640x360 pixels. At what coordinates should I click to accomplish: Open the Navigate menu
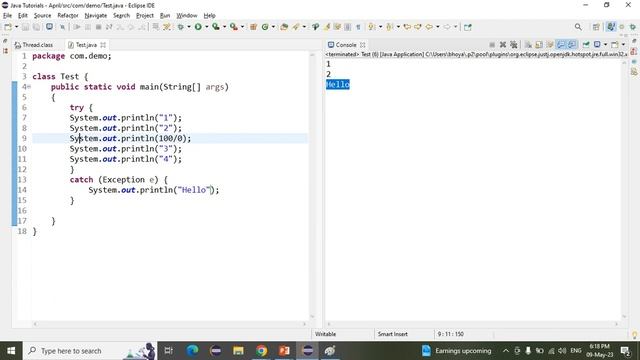point(96,16)
